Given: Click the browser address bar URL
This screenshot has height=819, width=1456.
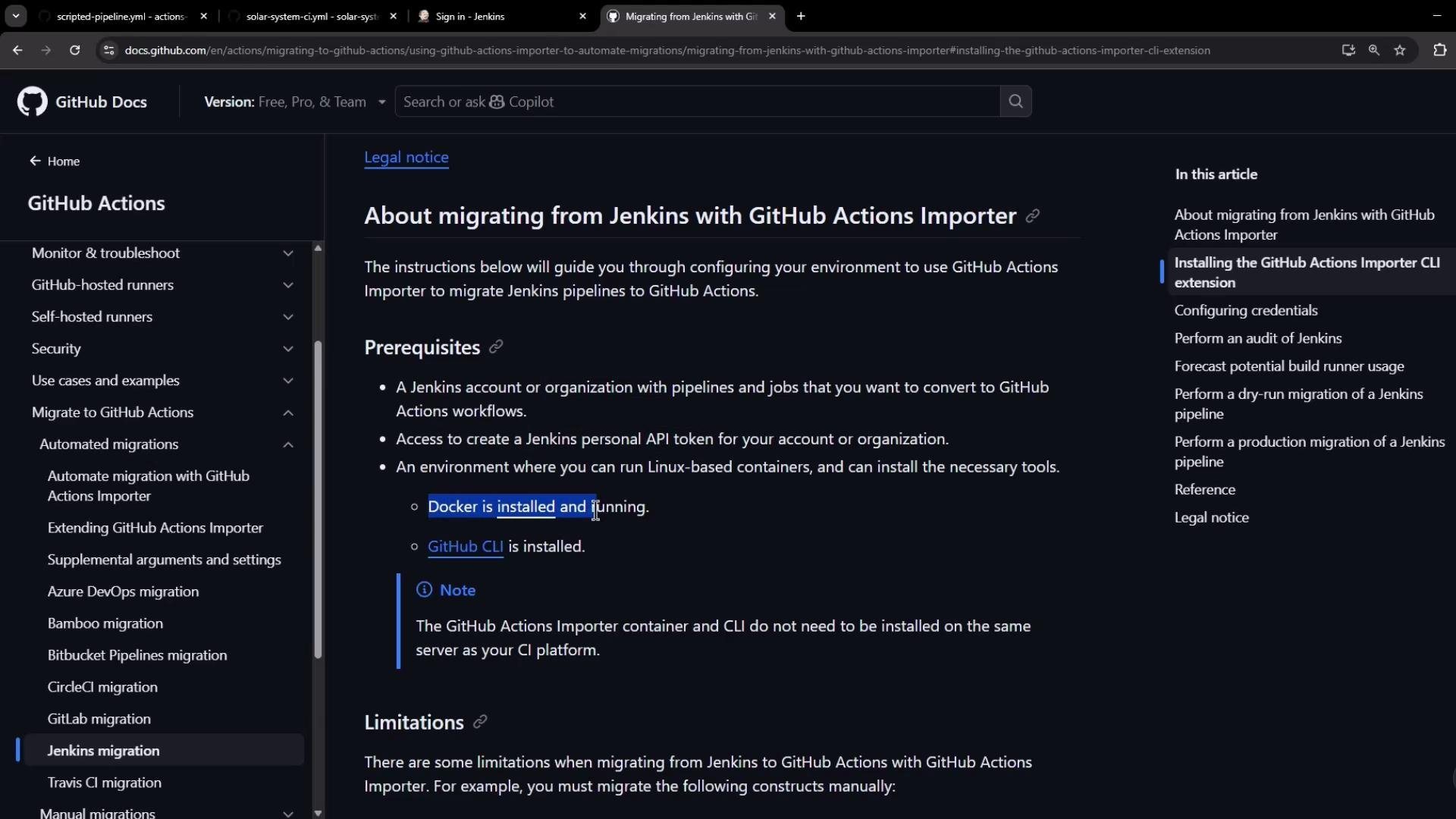Looking at the screenshot, I should (x=667, y=50).
